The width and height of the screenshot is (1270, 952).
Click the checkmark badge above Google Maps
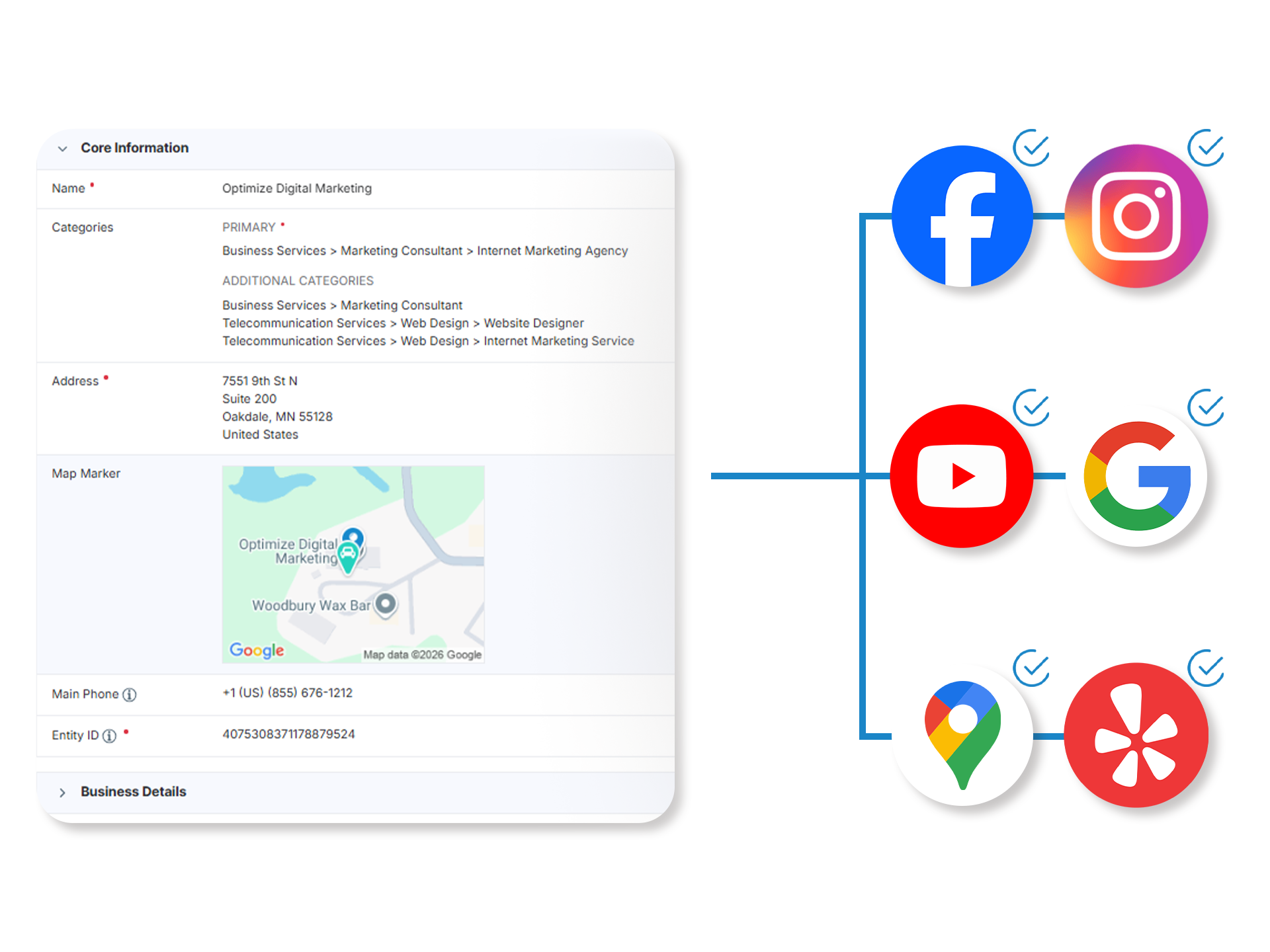[x=1032, y=668]
